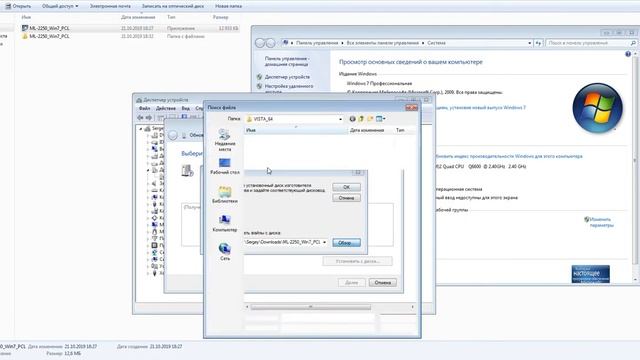Click Новая папка in Explorer toolbar

228,6
